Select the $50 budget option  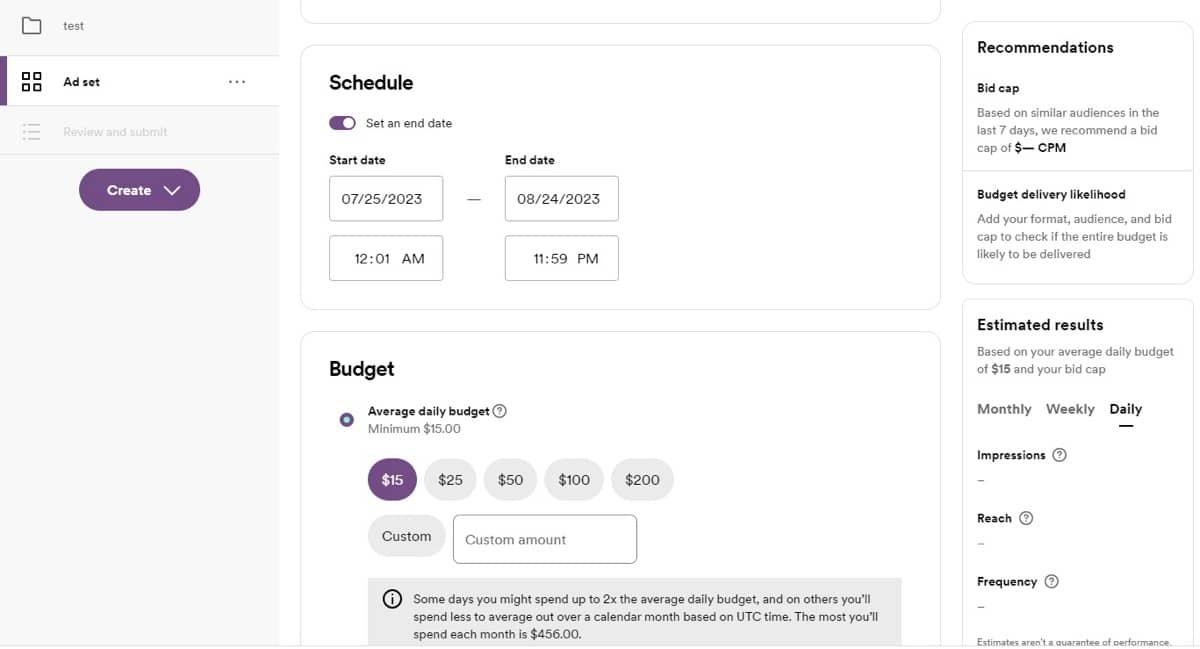click(510, 480)
